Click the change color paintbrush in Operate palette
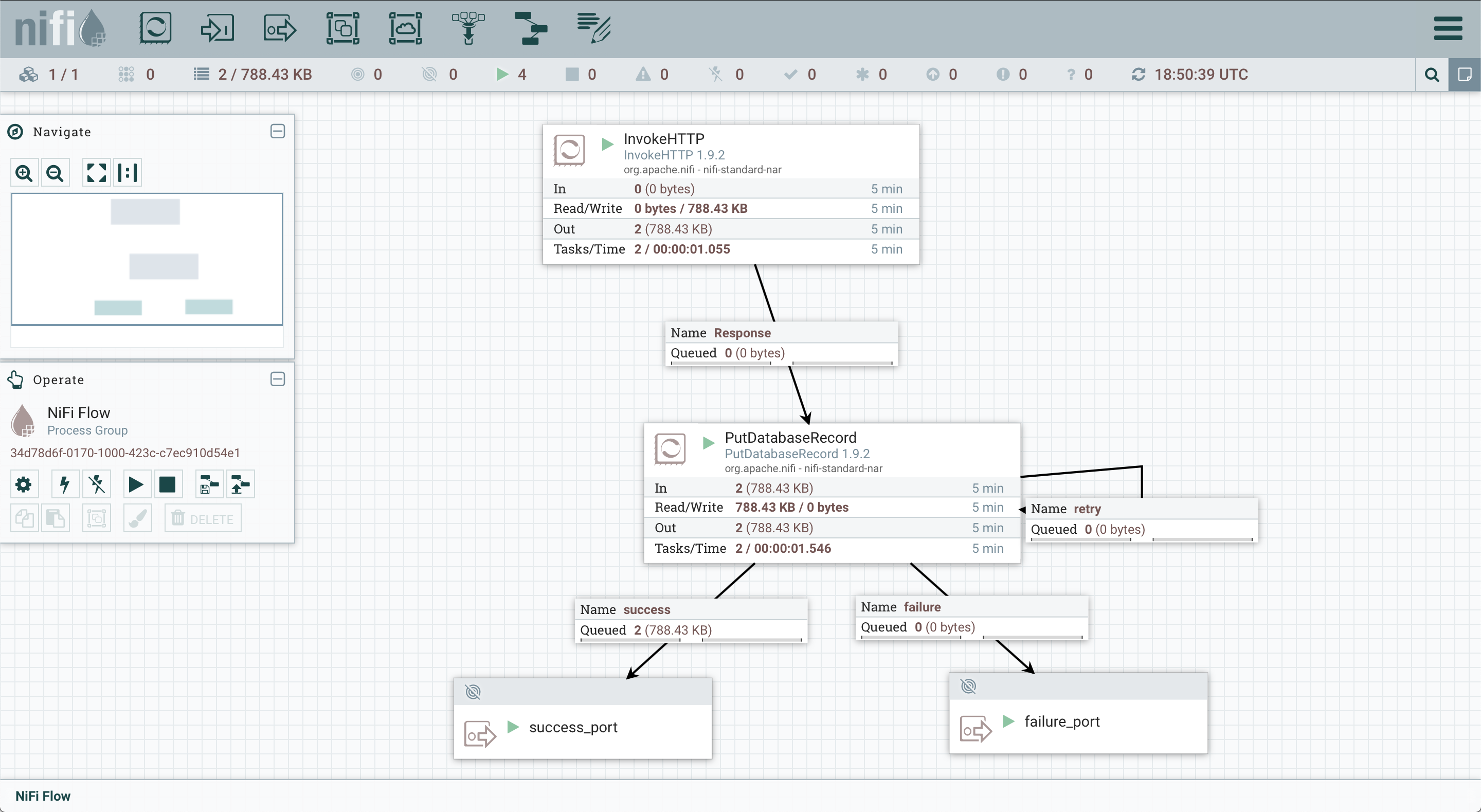This screenshot has height=812, width=1481. 137,517
